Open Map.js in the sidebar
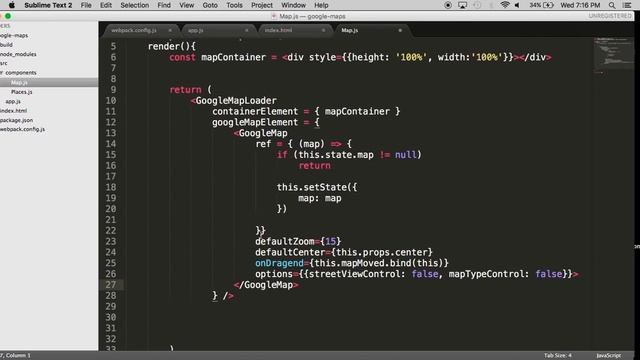Image resolution: width=640 pixels, height=360 pixels. pyautogui.click(x=19, y=82)
